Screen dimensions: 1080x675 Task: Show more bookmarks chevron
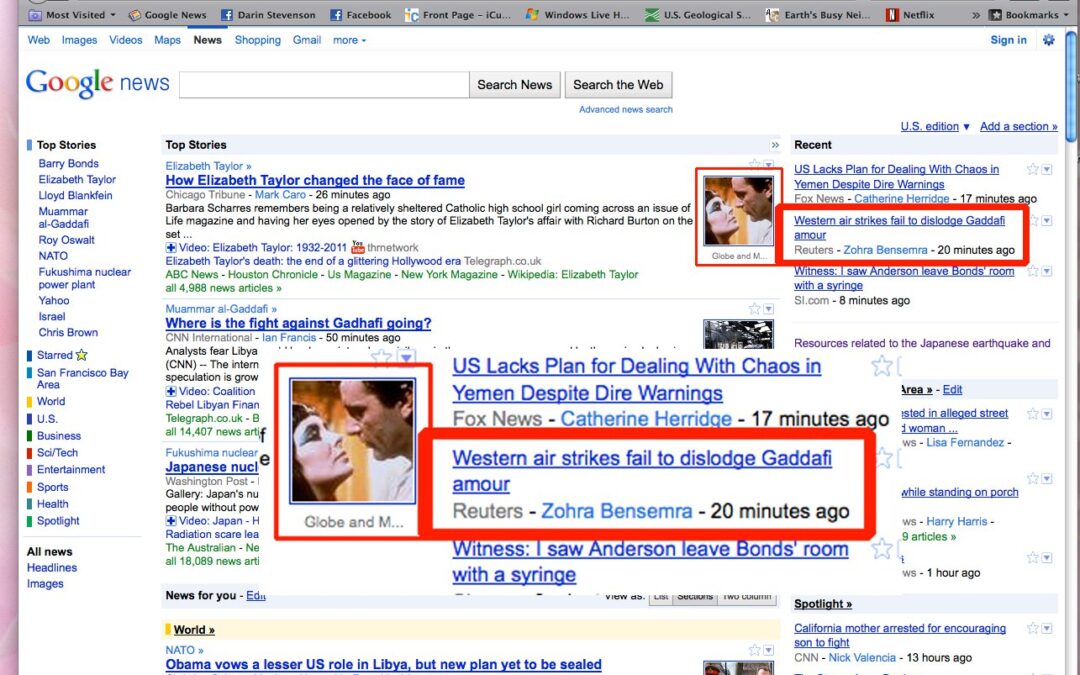click(x=975, y=14)
